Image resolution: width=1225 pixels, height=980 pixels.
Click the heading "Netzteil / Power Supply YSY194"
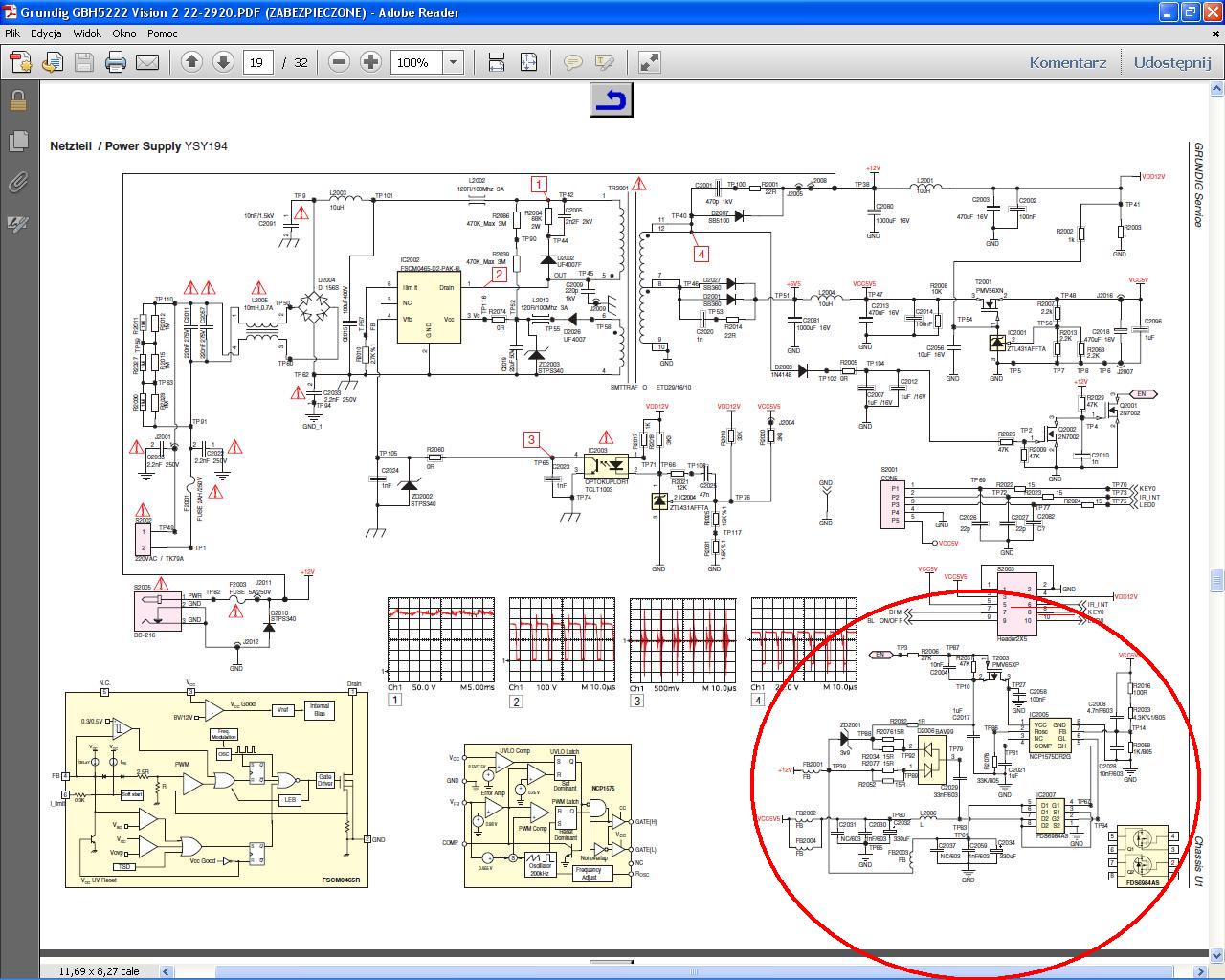[x=139, y=146]
